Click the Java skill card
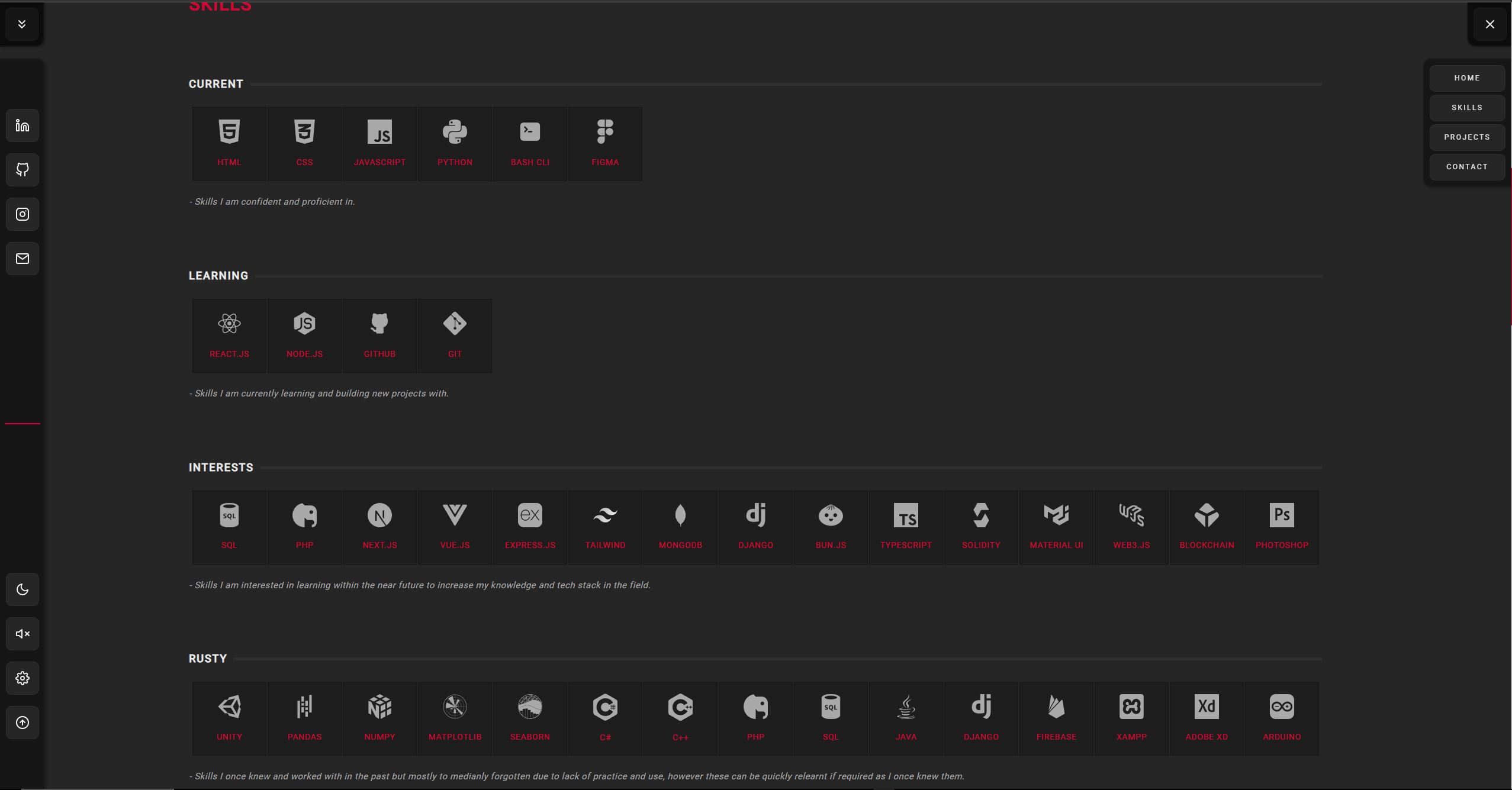1512x790 pixels. [x=906, y=718]
